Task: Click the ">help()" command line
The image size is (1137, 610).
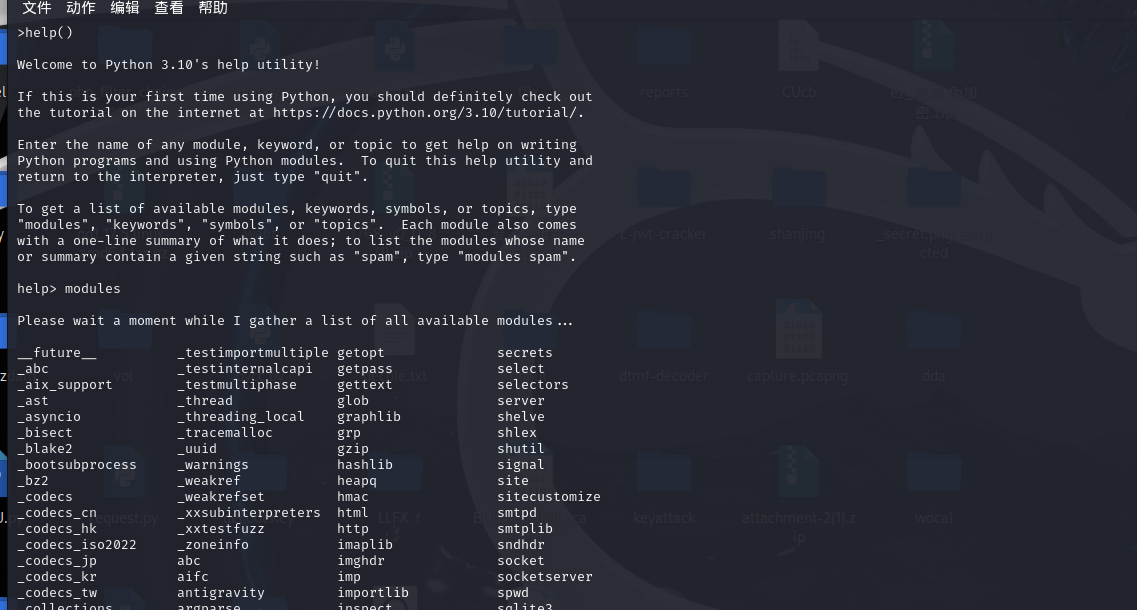Action: click(45, 33)
